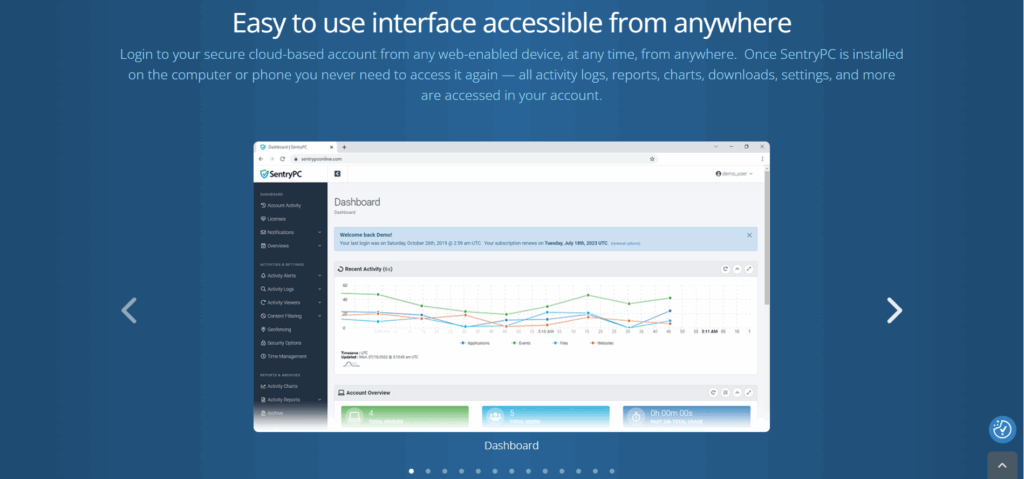
Task: Maximize the Recent Activity panel with expand icon
Action: (x=749, y=269)
